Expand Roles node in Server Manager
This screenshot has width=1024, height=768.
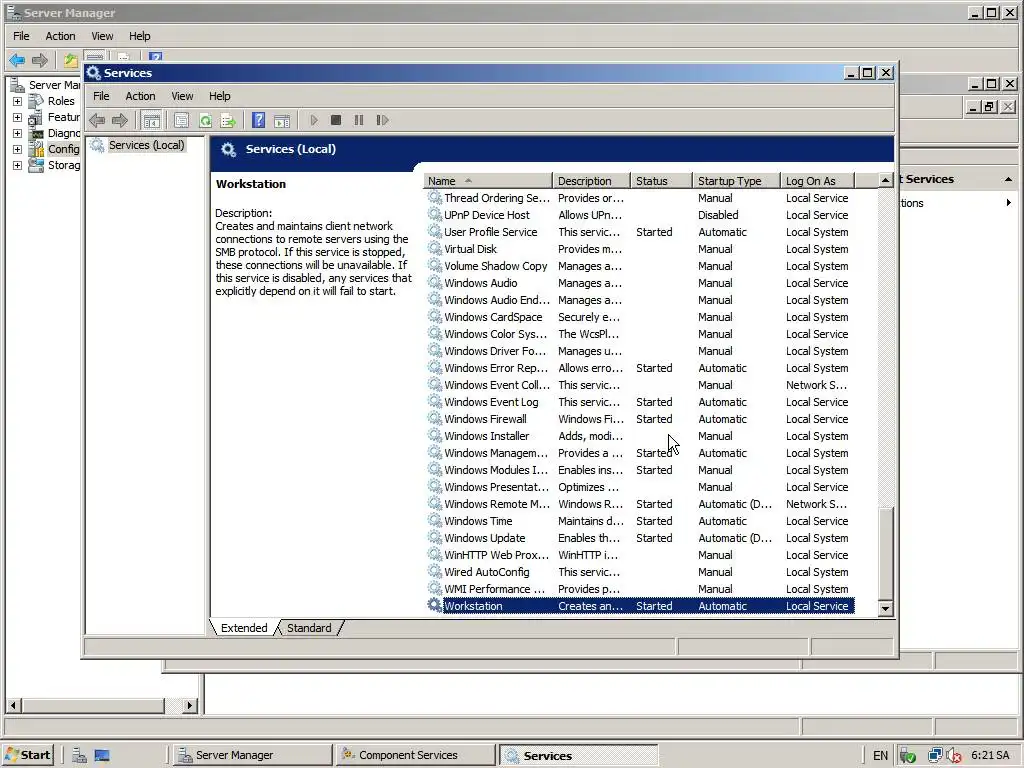pos(18,101)
